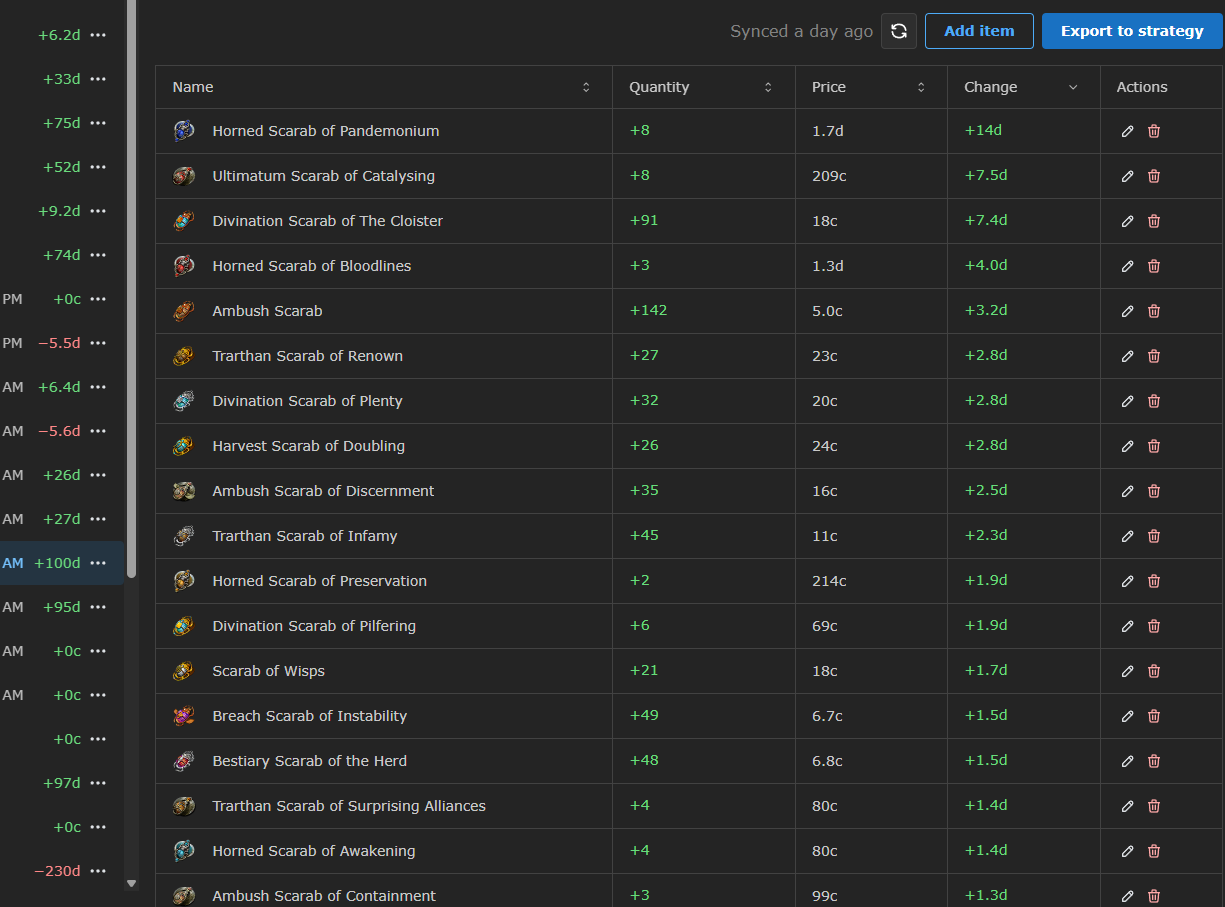Edit the Ambush Scarab entry

[1127, 311]
